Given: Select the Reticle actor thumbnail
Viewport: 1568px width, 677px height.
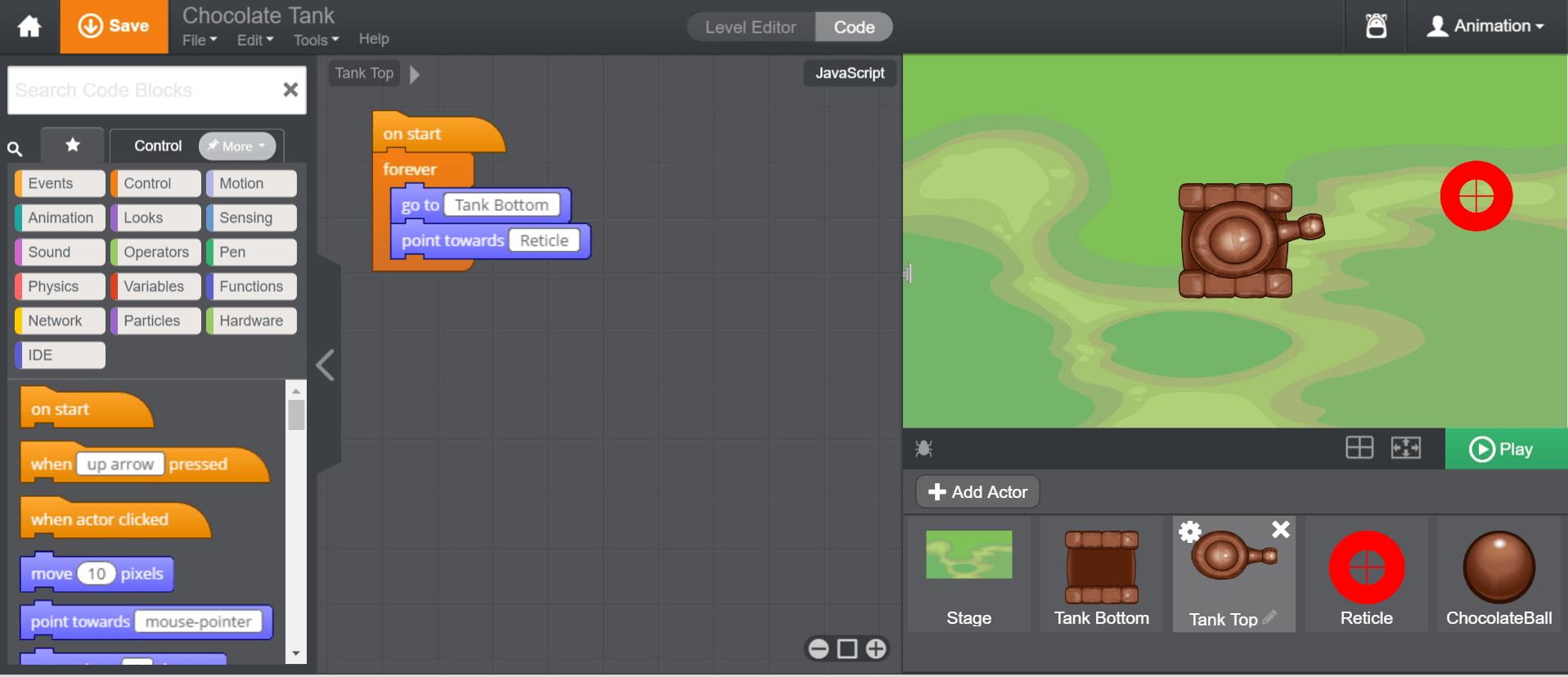Looking at the screenshot, I should tap(1366, 574).
